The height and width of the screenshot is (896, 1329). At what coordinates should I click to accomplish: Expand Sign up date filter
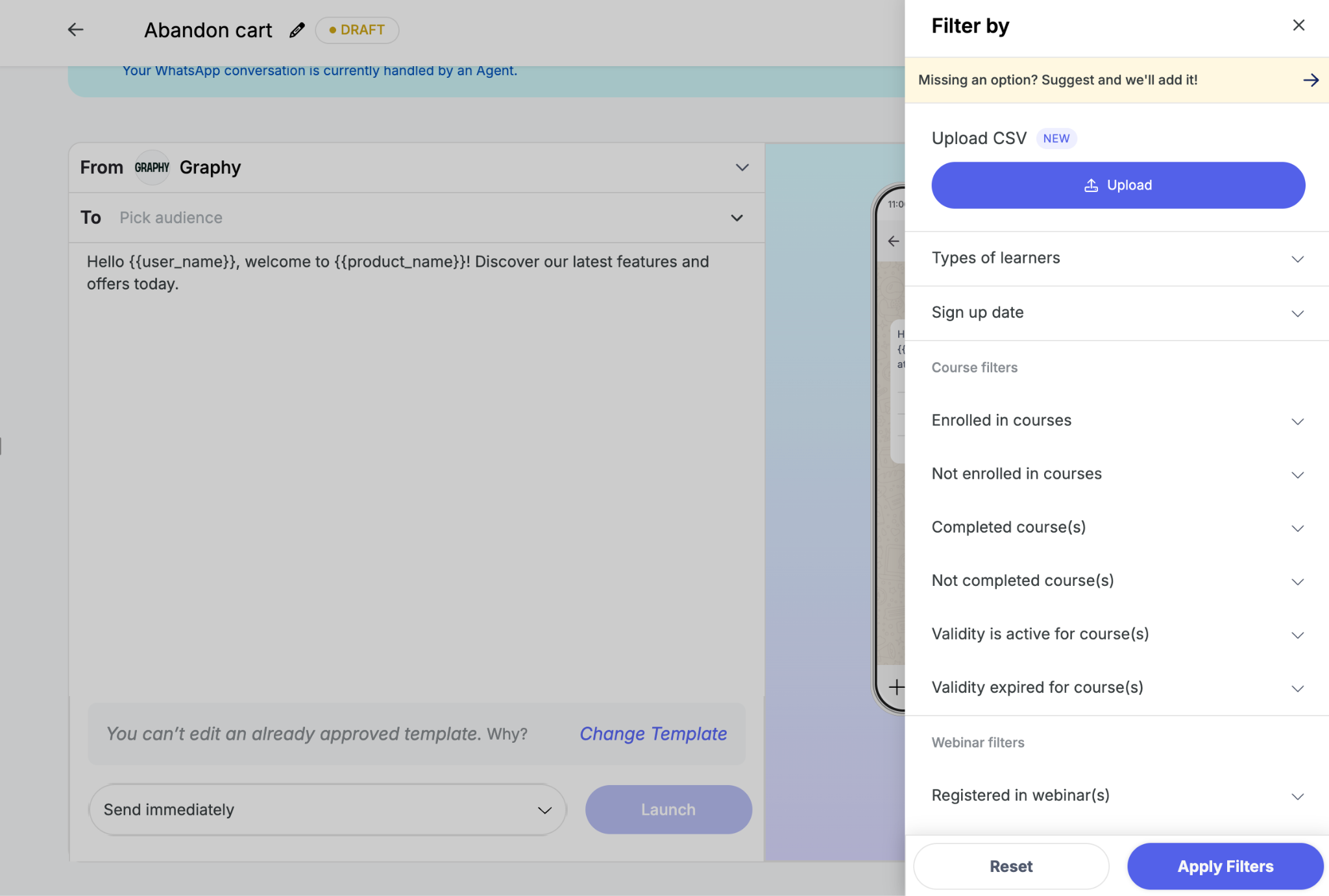1117,313
